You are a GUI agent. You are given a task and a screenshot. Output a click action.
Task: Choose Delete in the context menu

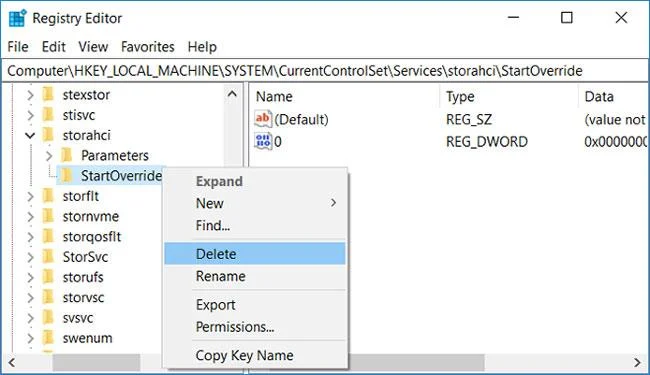pos(255,254)
